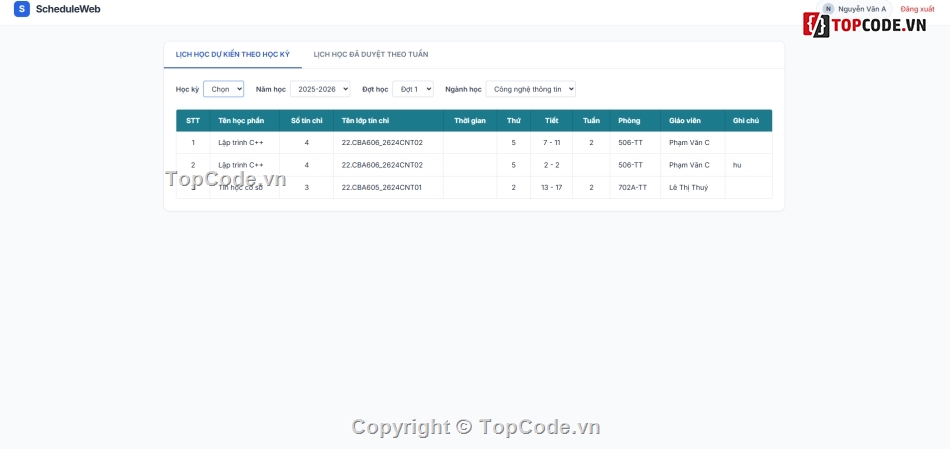Expand the Năm học 2025-2026 dropdown

pos(320,89)
